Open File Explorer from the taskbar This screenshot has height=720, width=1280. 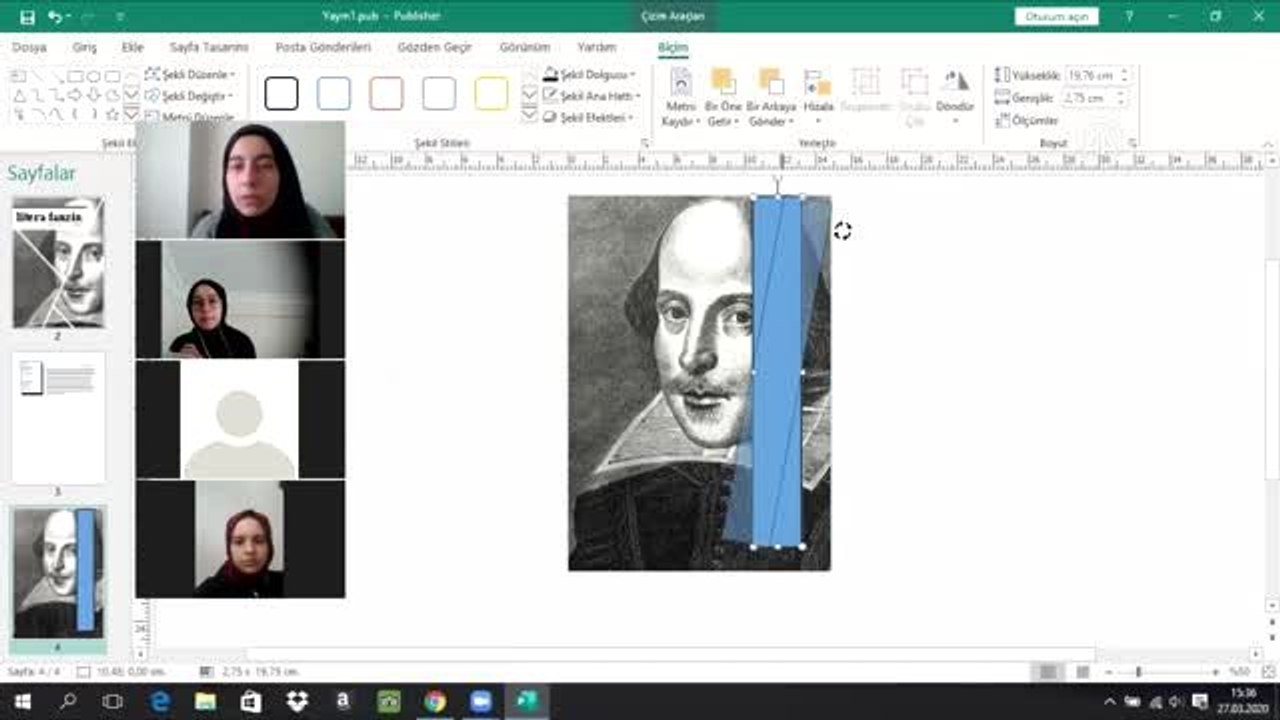205,701
